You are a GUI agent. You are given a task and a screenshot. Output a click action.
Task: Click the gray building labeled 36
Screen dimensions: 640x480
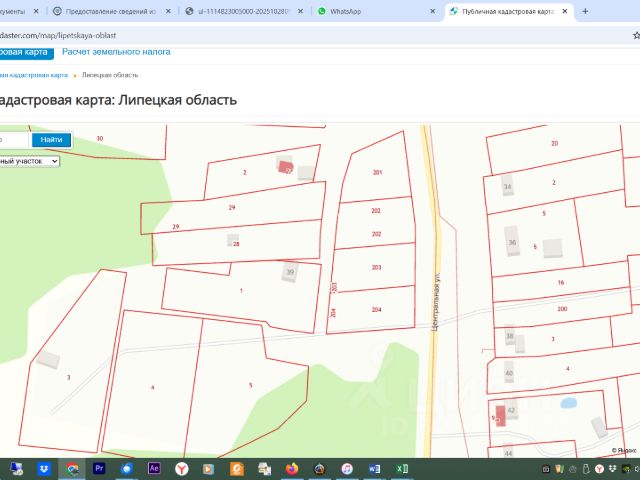point(512,241)
